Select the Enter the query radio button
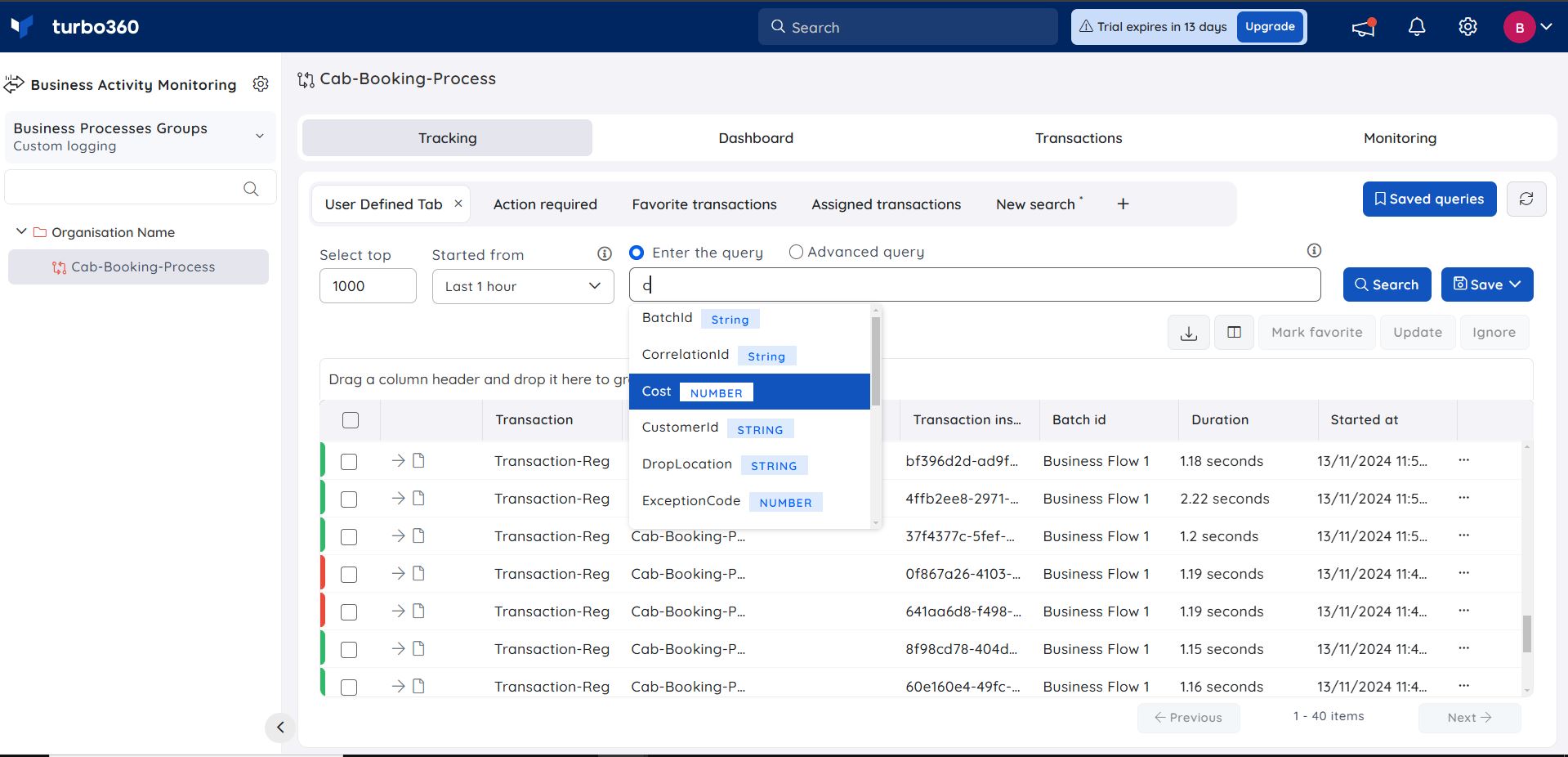 click(x=637, y=253)
